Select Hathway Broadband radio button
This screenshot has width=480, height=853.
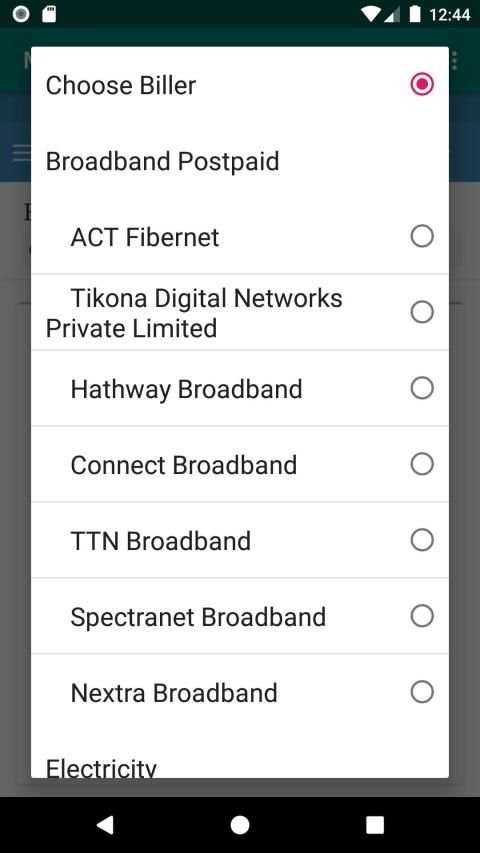coord(422,388)
